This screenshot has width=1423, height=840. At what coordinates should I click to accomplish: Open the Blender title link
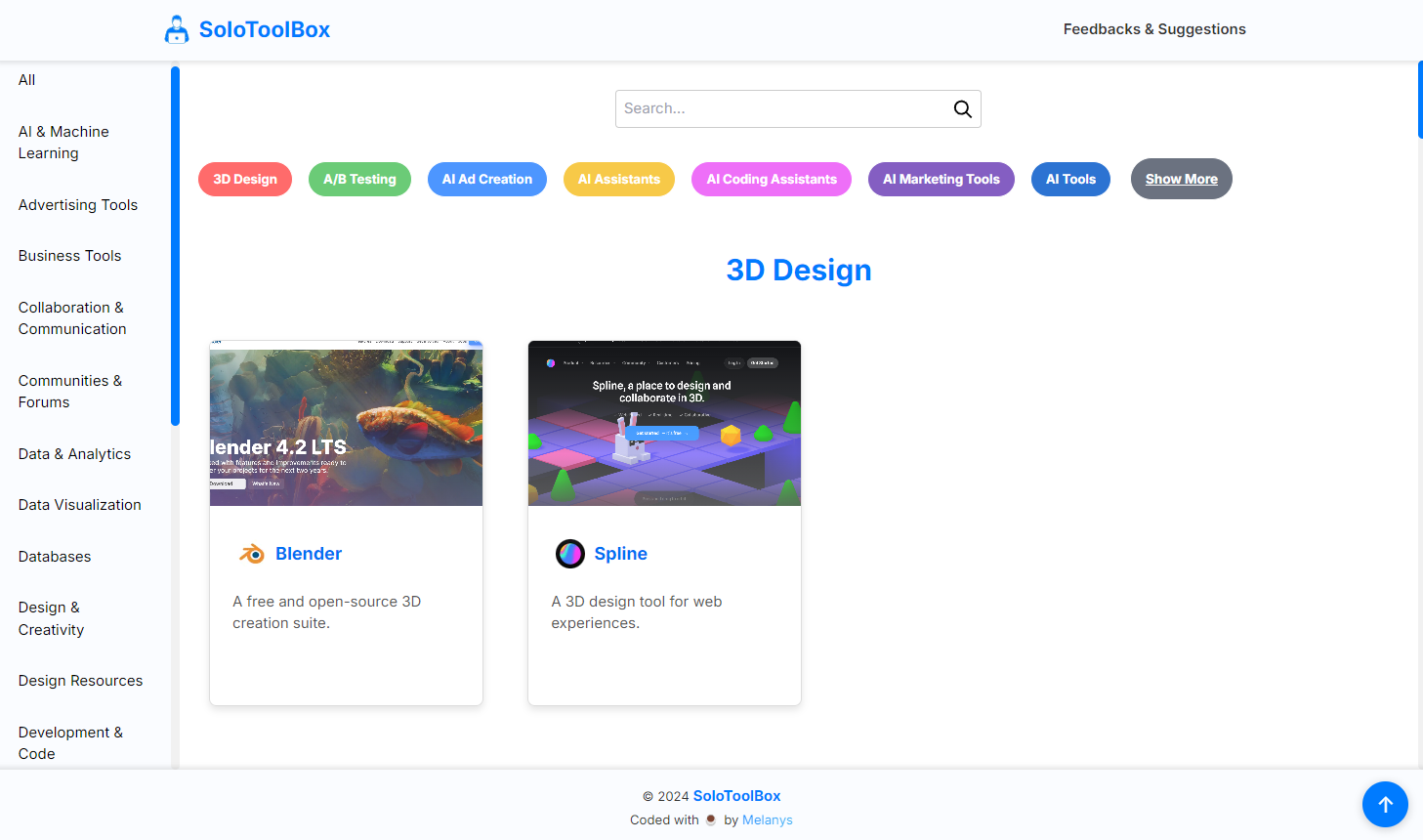pyautogui.click(x=309, y=554)
